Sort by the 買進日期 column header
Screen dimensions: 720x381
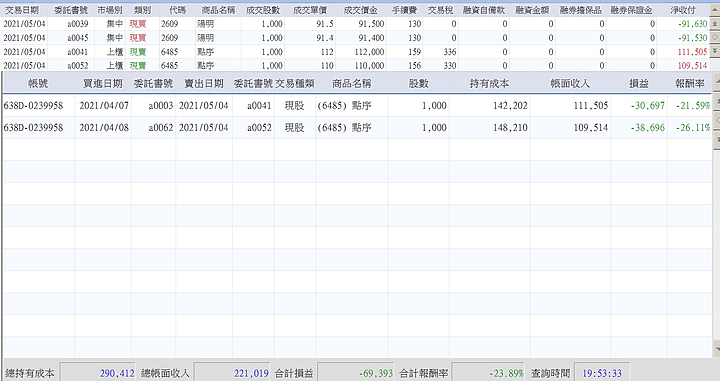tap(103, 84)
